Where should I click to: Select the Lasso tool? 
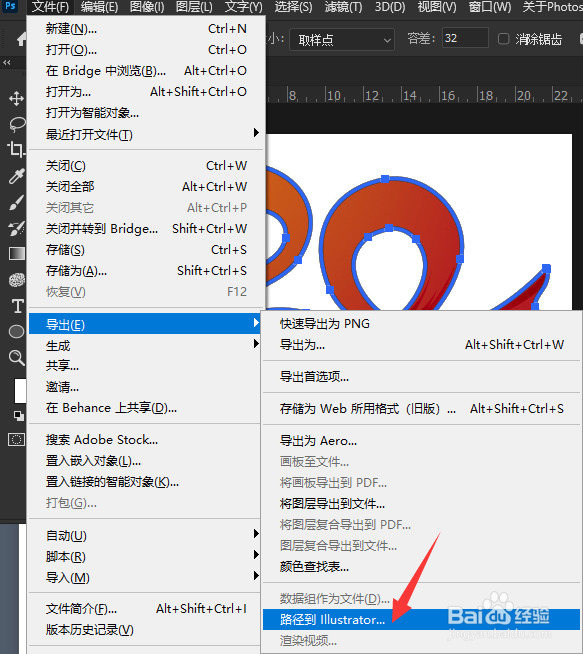coord(17,124)
